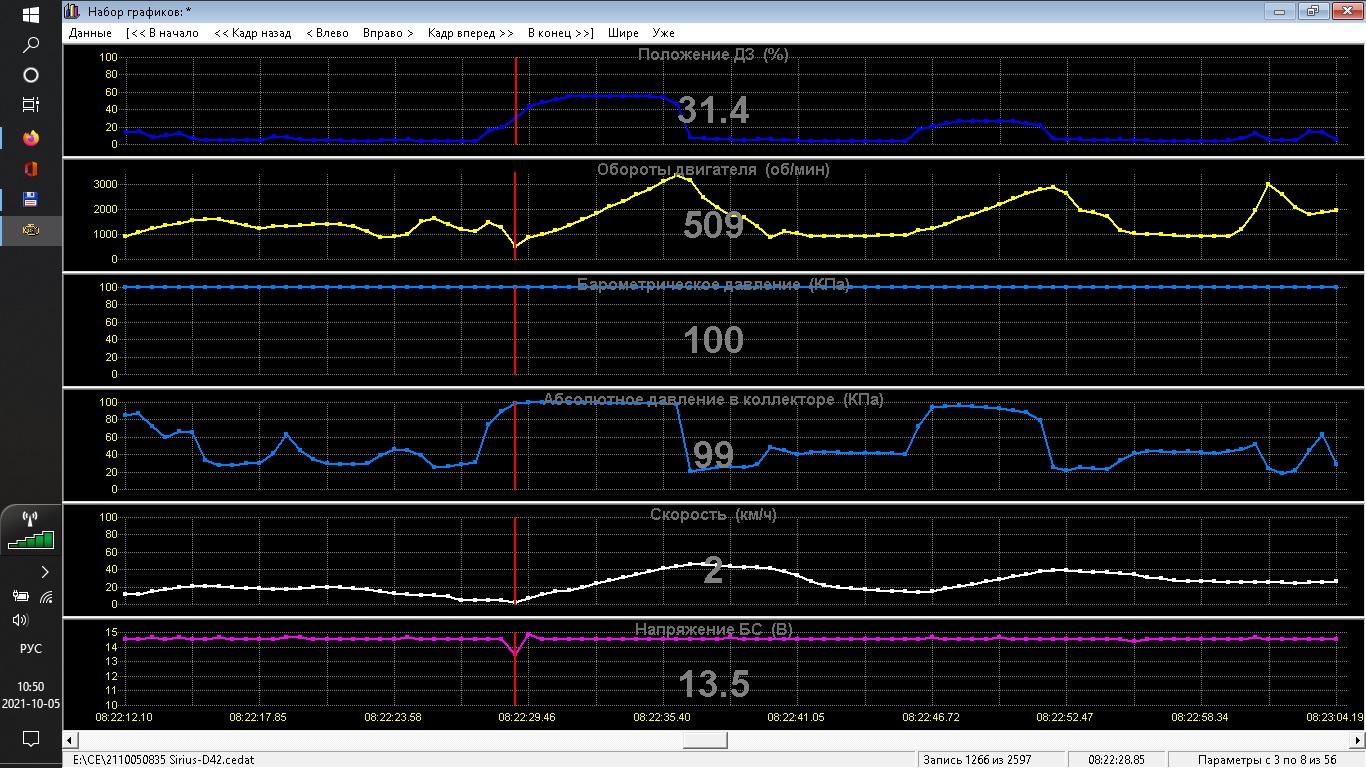1366x768 pixels.
Task: Click the time label 08:22:41.05
Action: [x=796, y=717]
